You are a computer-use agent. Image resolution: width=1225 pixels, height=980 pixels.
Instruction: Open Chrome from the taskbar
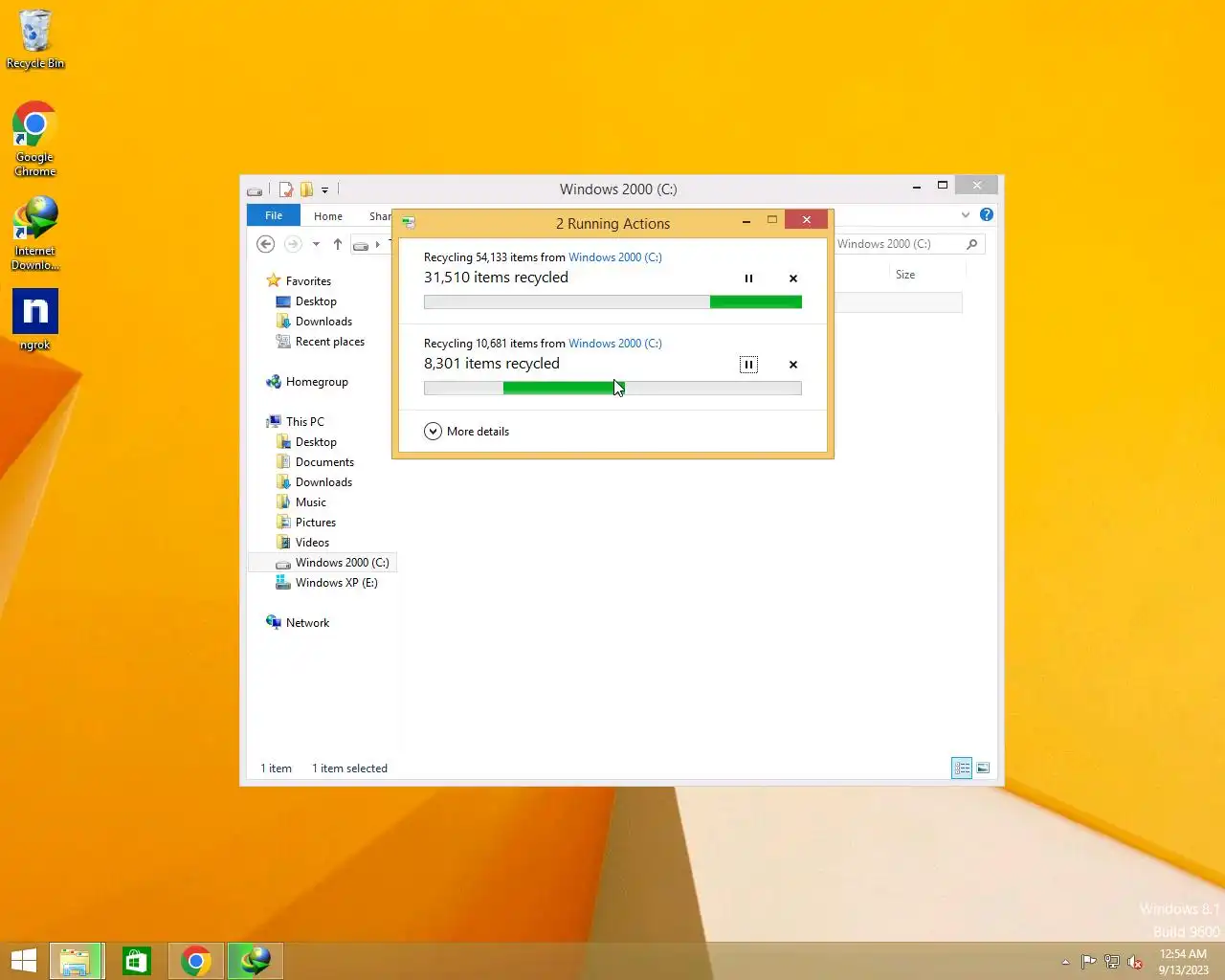195,961
